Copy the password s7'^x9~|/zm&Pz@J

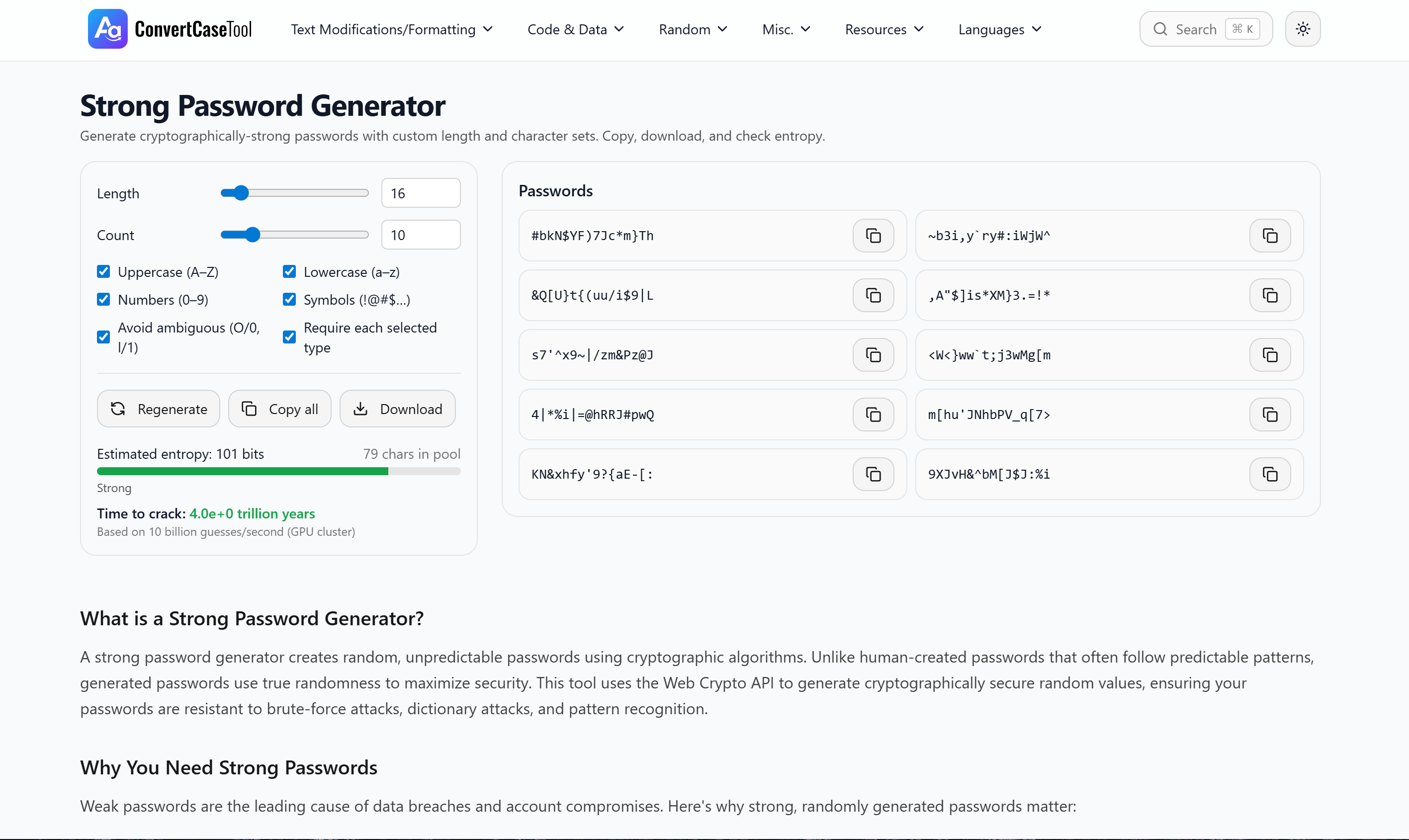873,355
